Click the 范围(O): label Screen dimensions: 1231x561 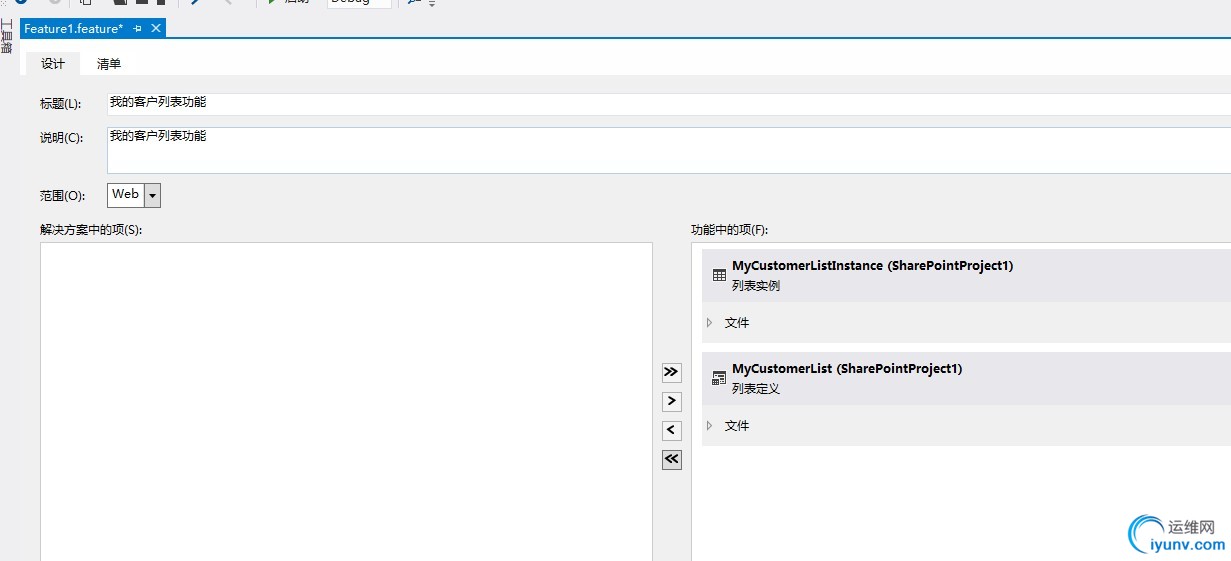63,196
